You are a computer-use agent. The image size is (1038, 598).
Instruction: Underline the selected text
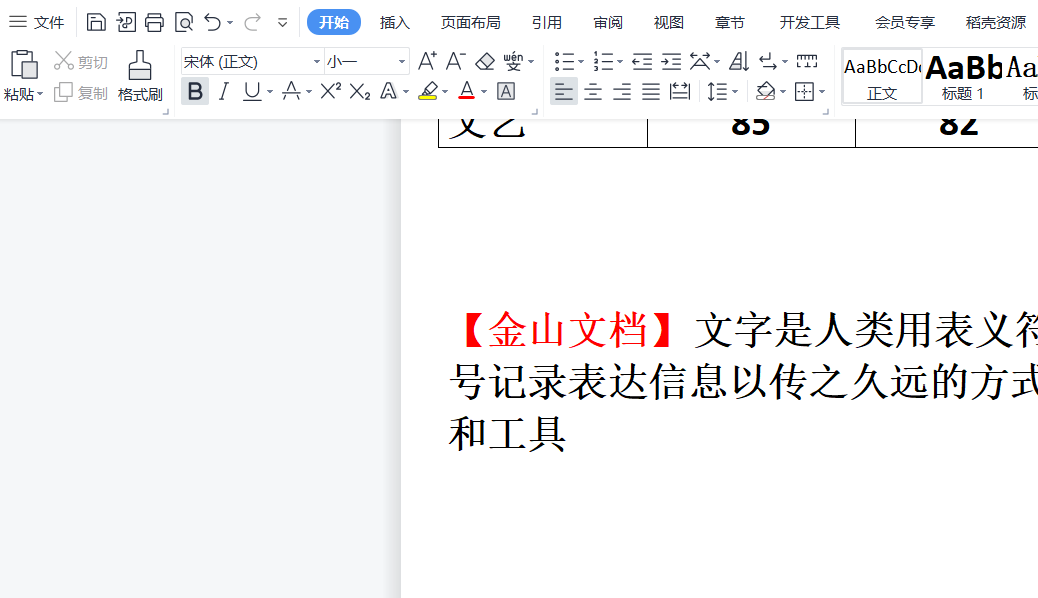[252, 91]
